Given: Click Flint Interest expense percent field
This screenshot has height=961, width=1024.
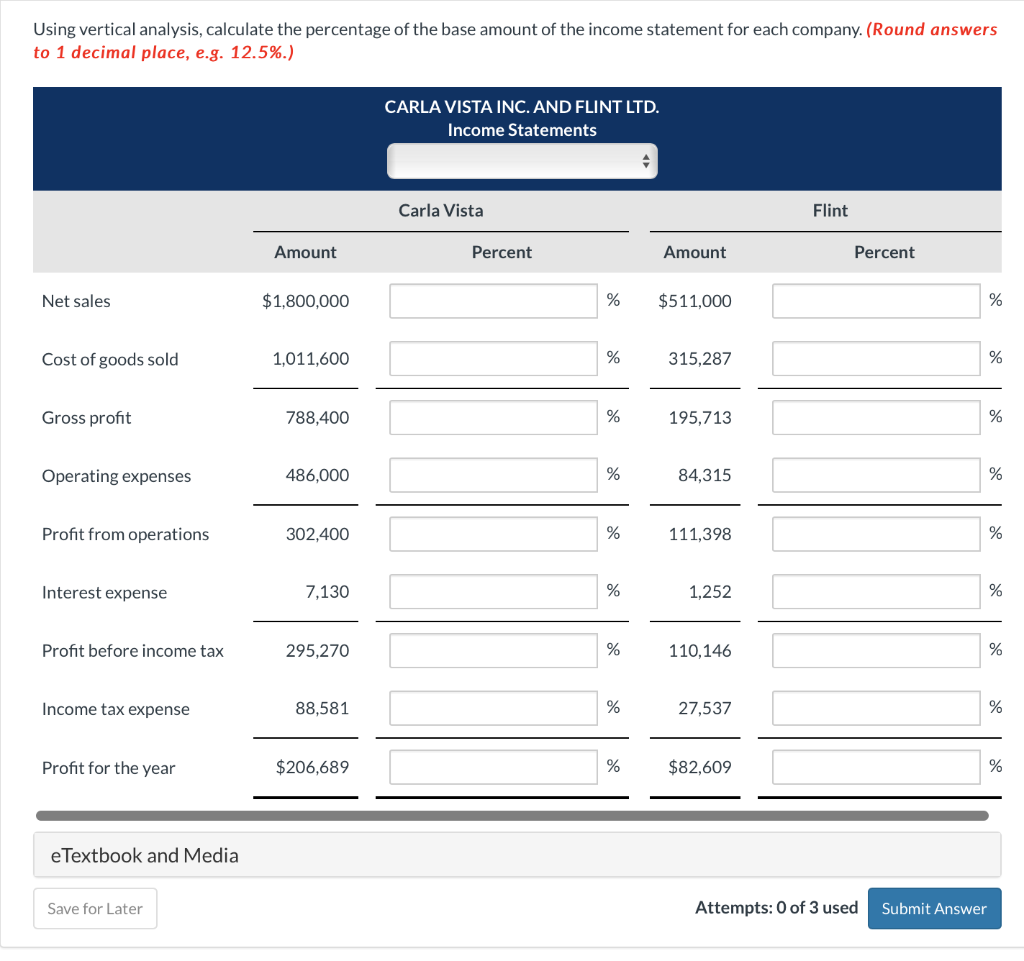Looking at the screenshot, I should (875, 591).
